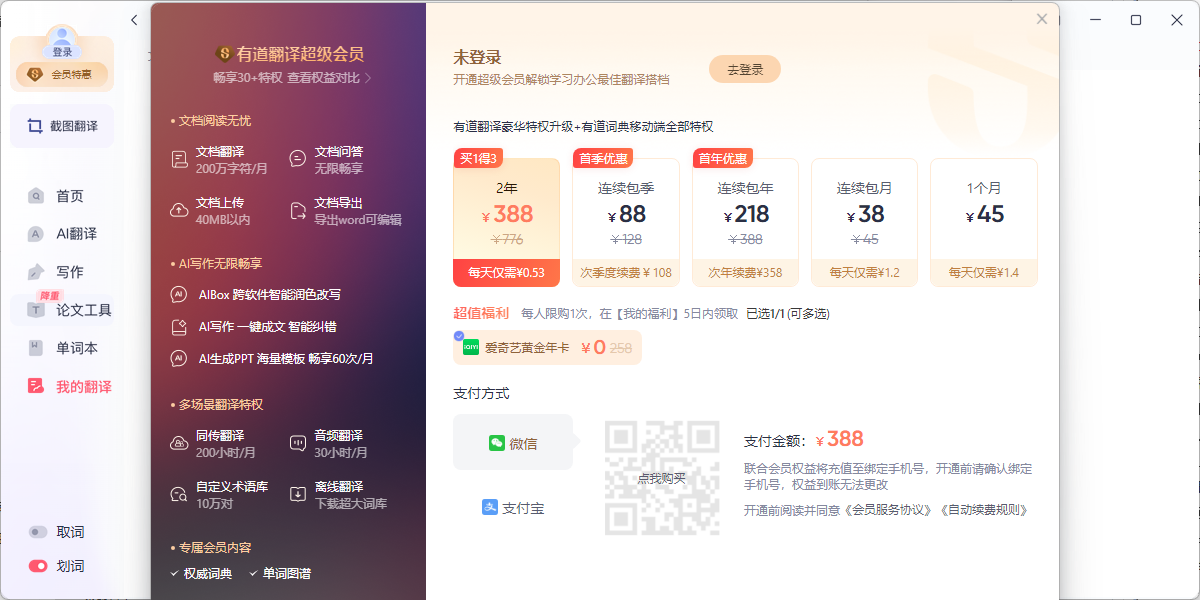1200x600 pixels.
Task: Disable the 划词 selection translate switch
Action: click(x=38, y=566)
